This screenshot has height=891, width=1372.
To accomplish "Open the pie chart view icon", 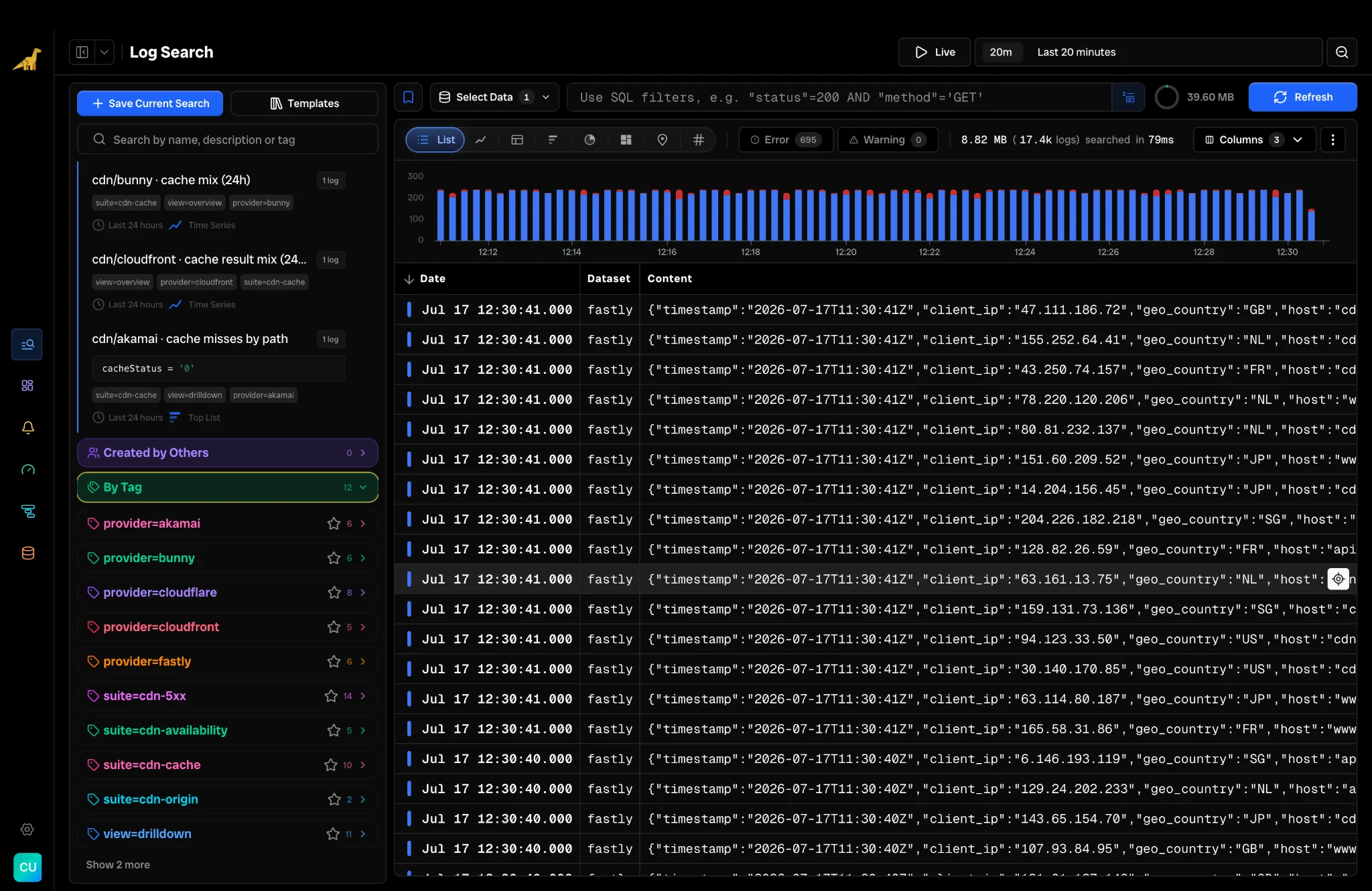I will pyautogui.click(x=590, y=140).
